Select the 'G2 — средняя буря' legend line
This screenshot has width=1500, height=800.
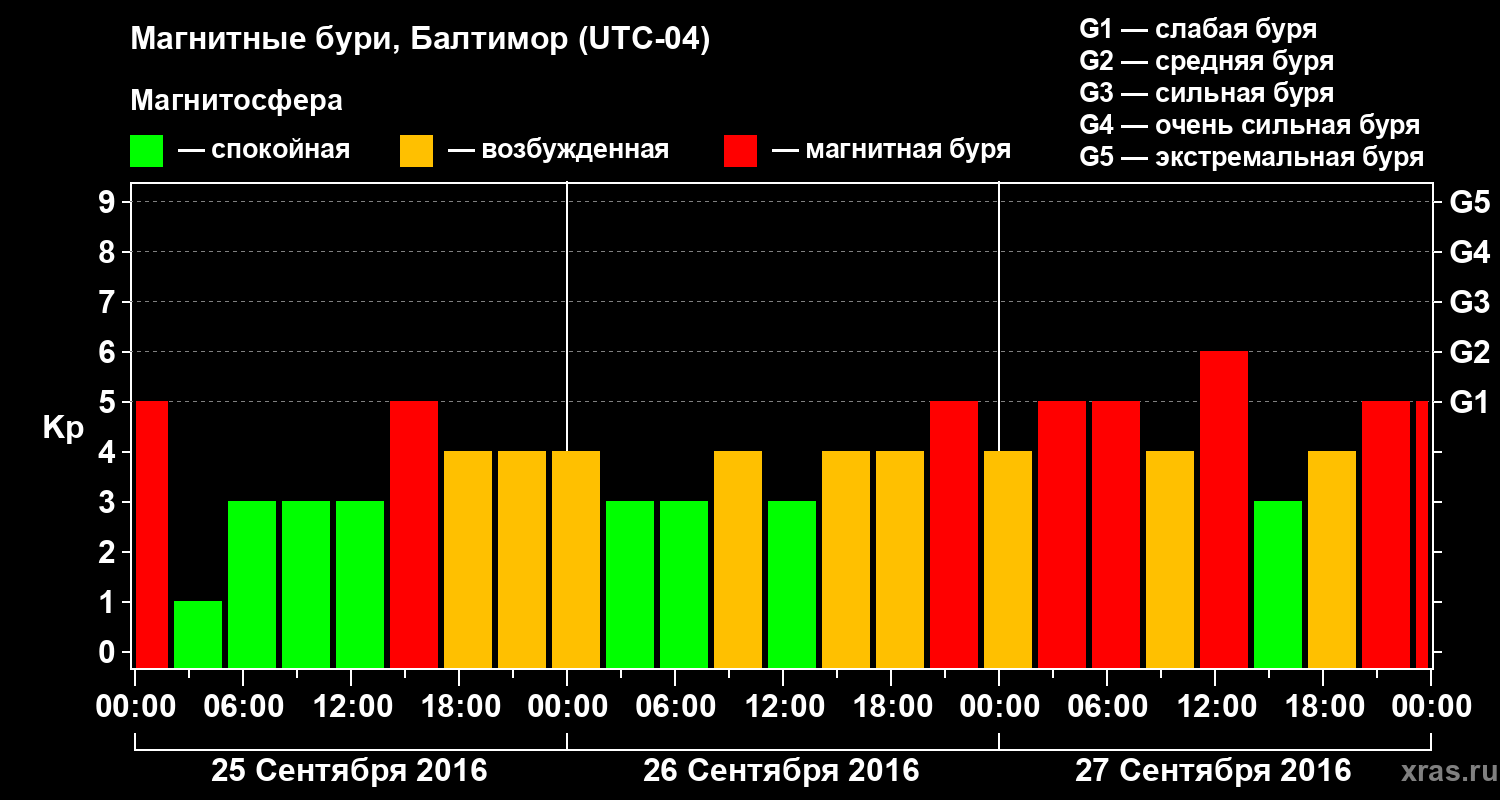pos(1207,61)
